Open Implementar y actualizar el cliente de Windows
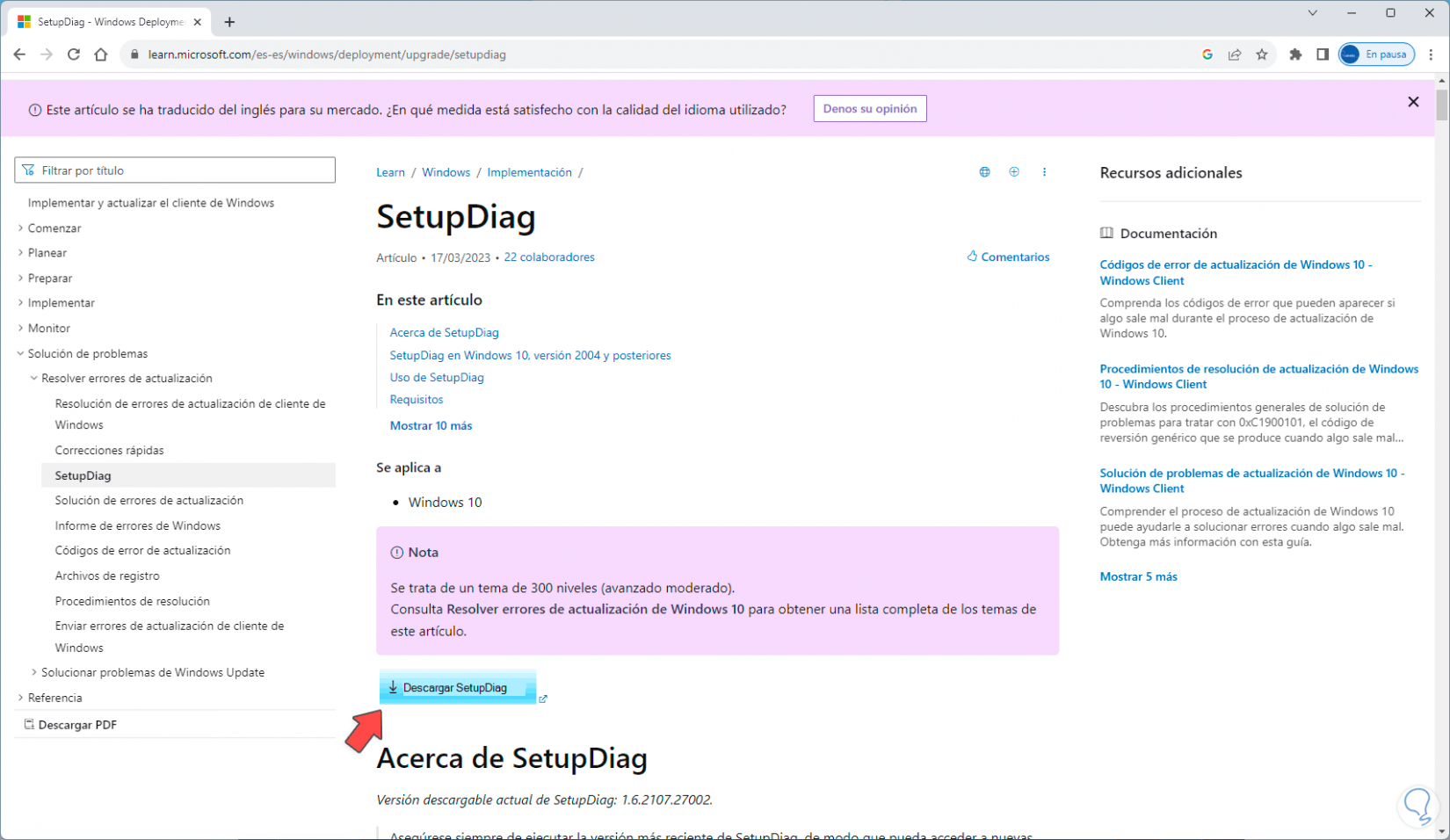Screen dimensions: 1450x840 (x=151, y=203)
